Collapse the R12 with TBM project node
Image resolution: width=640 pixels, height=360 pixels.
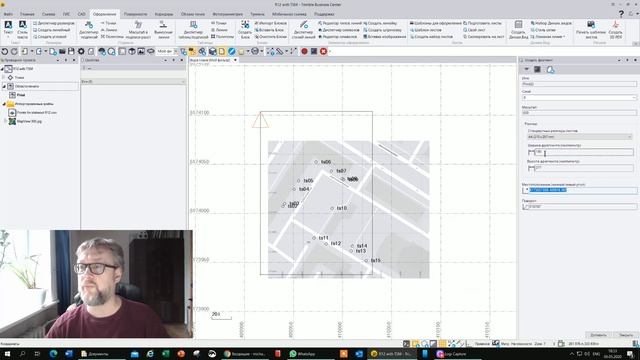[x=2, y=69]
